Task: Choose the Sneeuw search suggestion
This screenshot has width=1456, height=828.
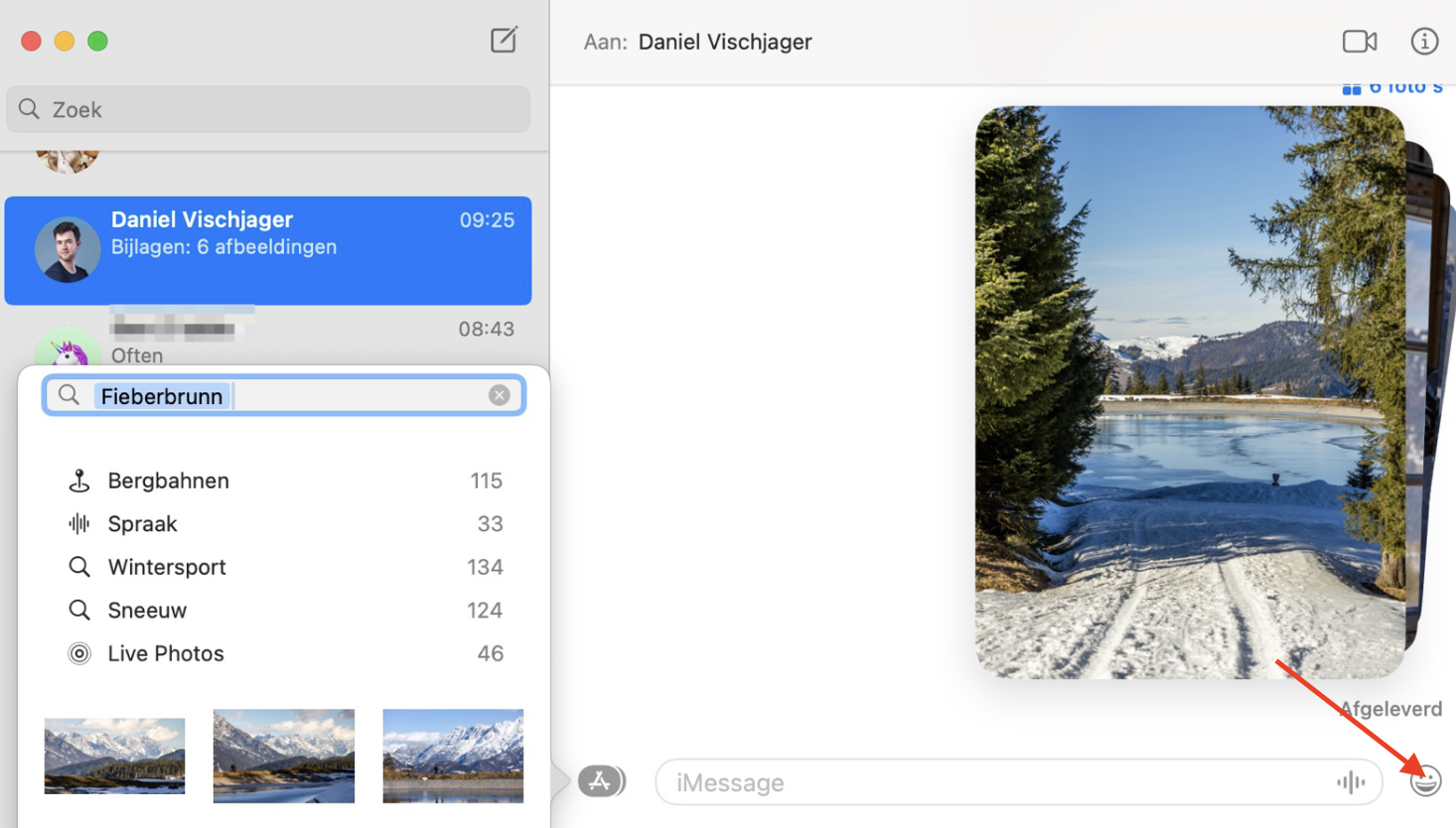Action: [147, 610]
